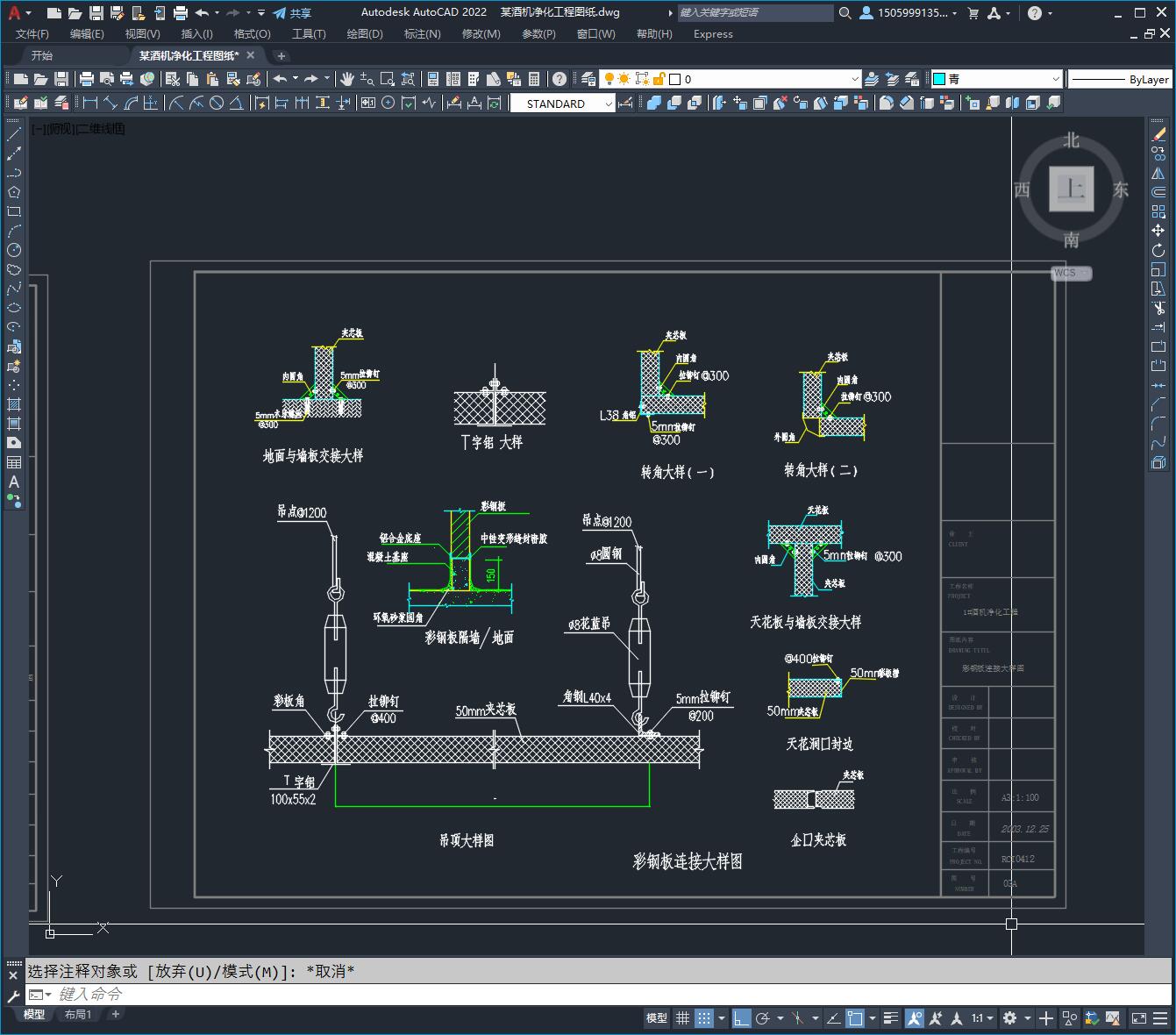Select the Circle draw tool
Image resolution: width=1176 pixels, height=1035 pixels.
coord(14,250)
